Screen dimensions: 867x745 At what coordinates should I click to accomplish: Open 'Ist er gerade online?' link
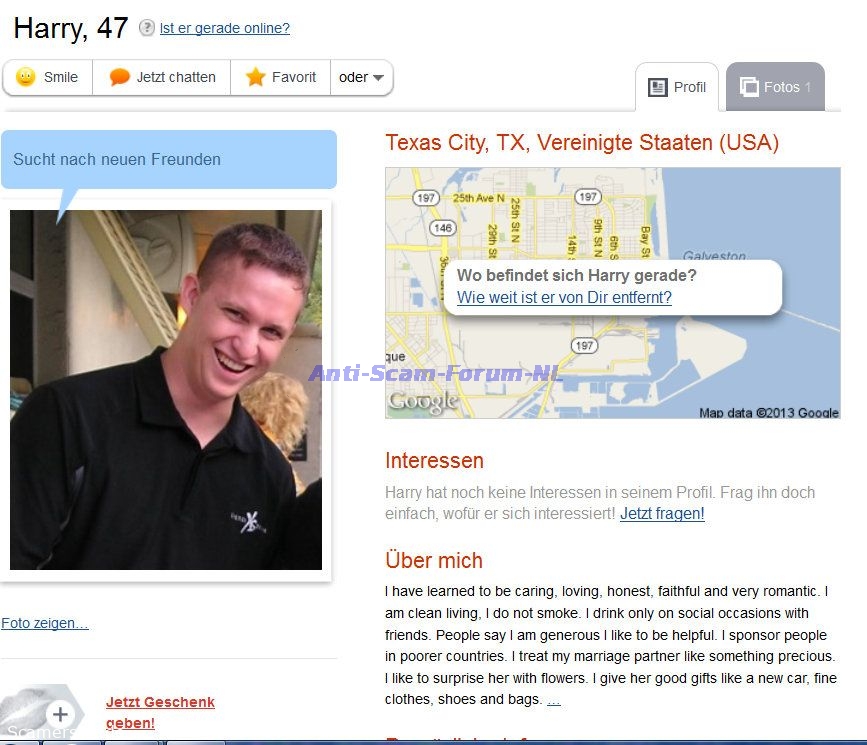click(224, 28)
